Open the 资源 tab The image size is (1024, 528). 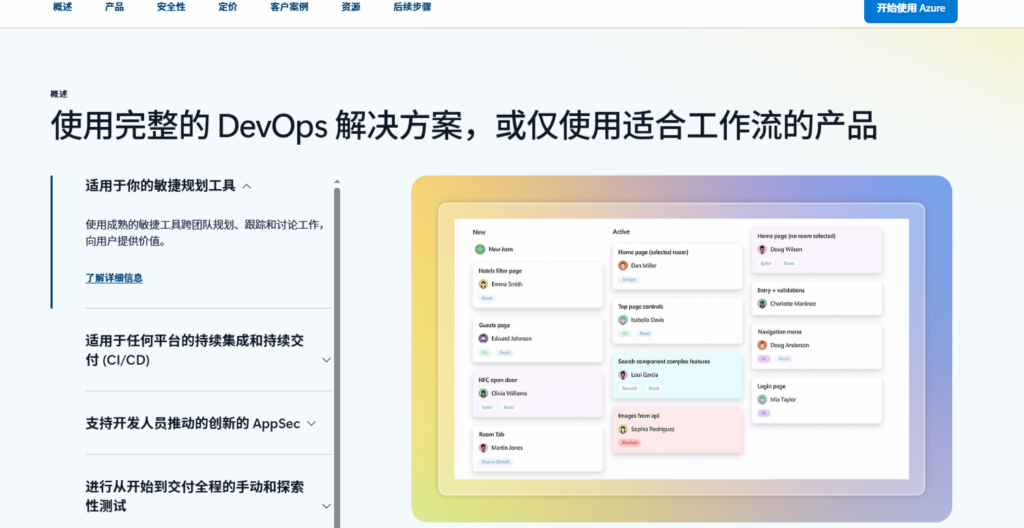point(351,7)
